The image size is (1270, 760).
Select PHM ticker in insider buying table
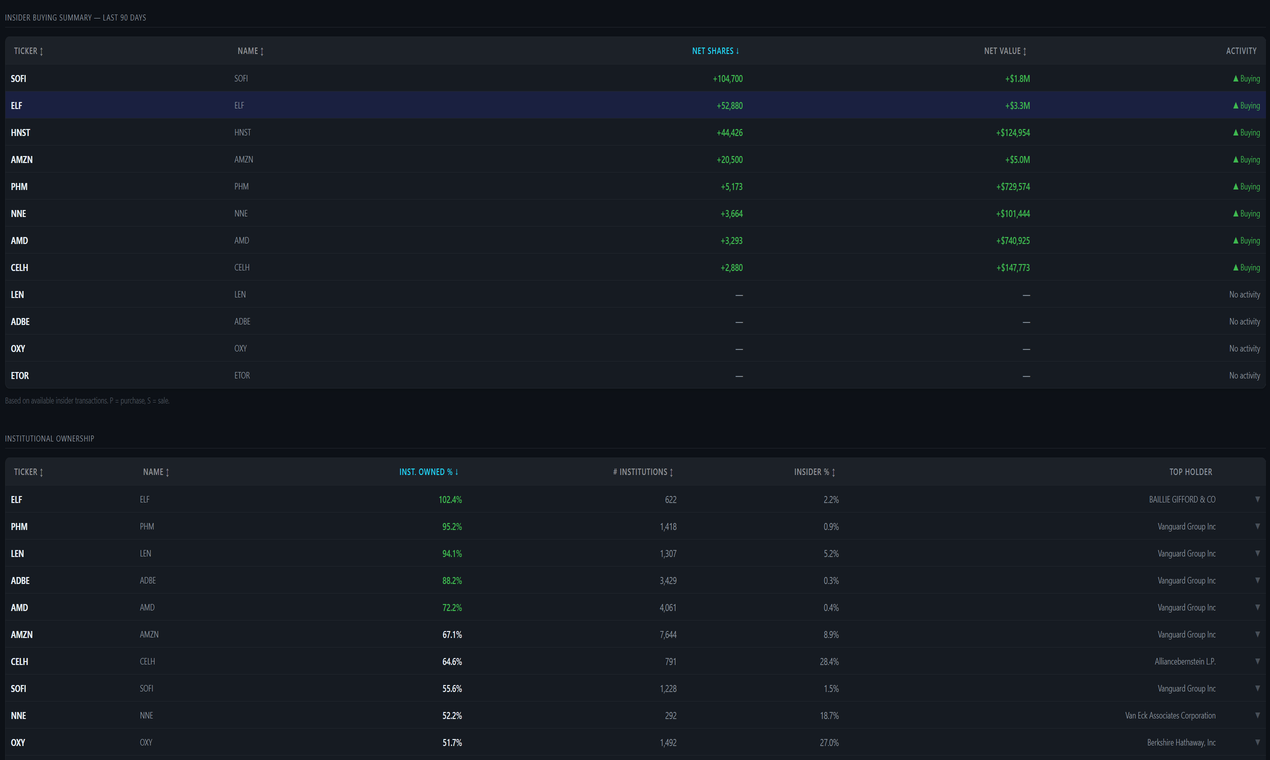point(18,186)
